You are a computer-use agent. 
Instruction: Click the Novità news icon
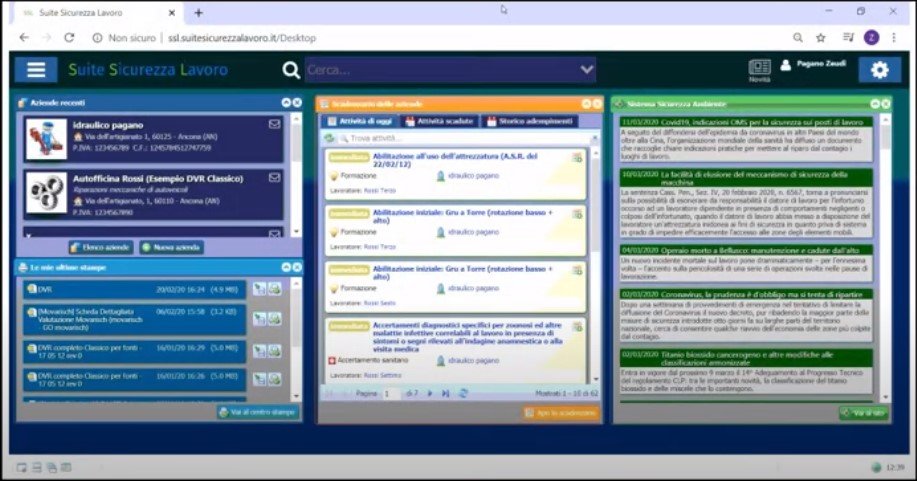(760, 67)
